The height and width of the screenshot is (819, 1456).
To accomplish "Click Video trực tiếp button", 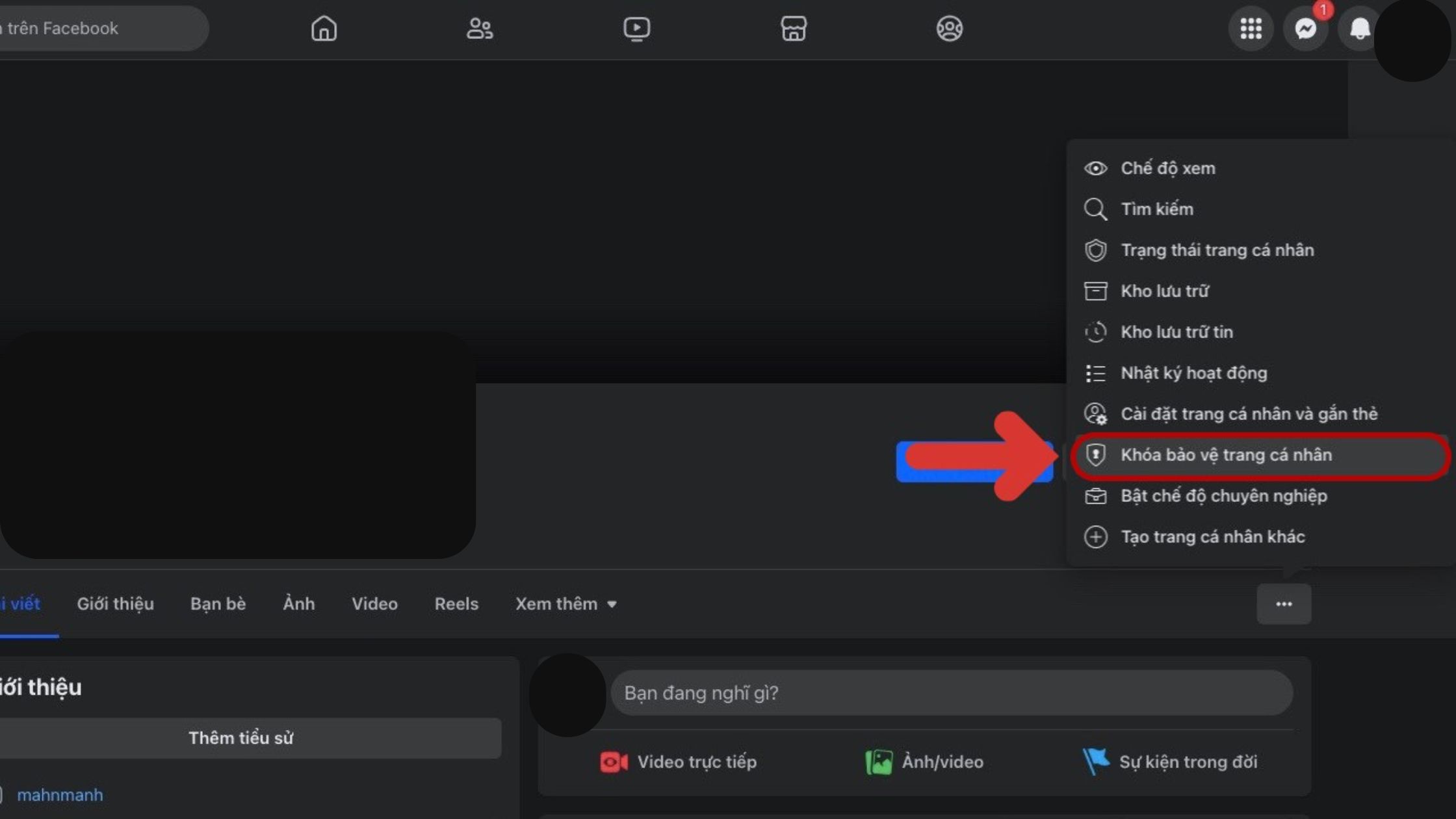I will [679, 762].
